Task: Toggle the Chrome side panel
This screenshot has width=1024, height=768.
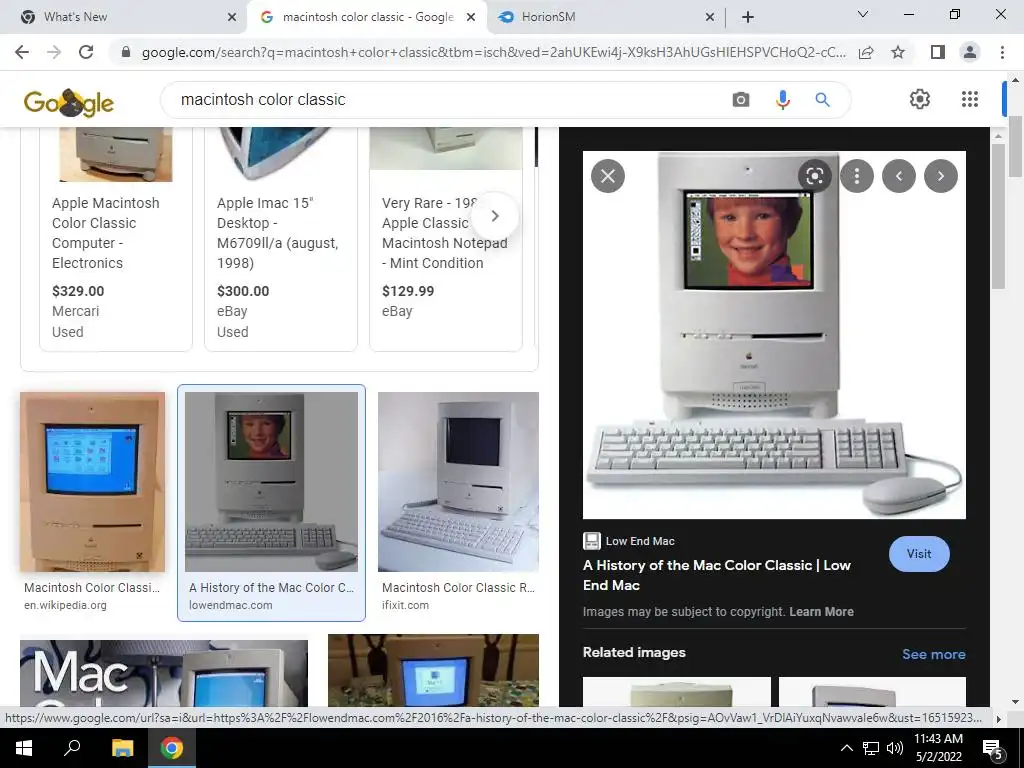Action: pos(938,52)
